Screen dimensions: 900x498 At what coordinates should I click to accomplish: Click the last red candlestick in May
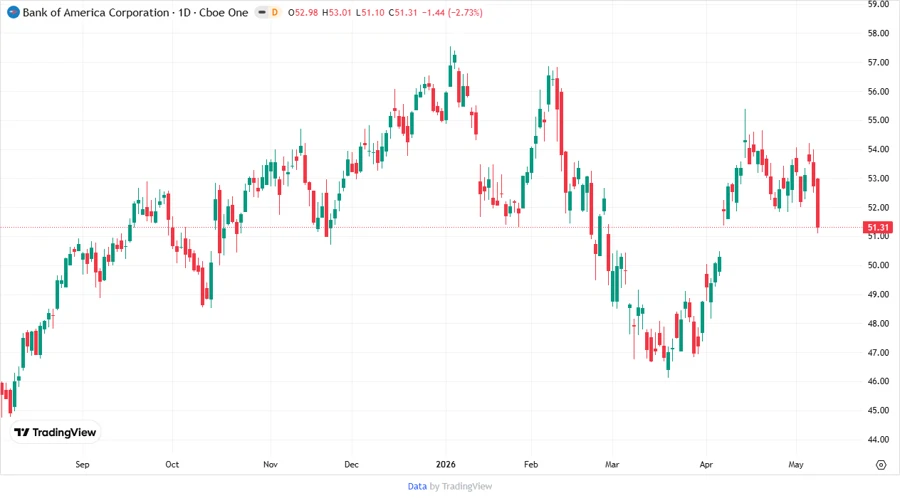(x=817, y=203)
